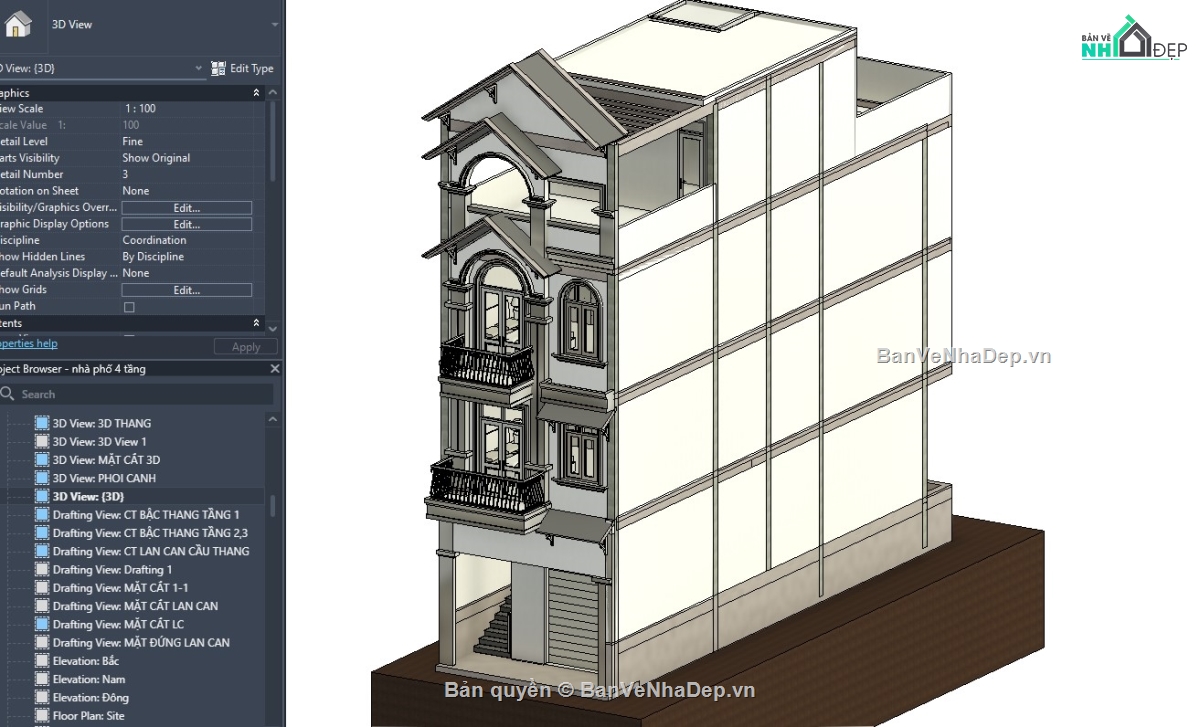The image size is (1200, 727).
Task: Collapse the Graphics section header chevron
Action: 257,93
